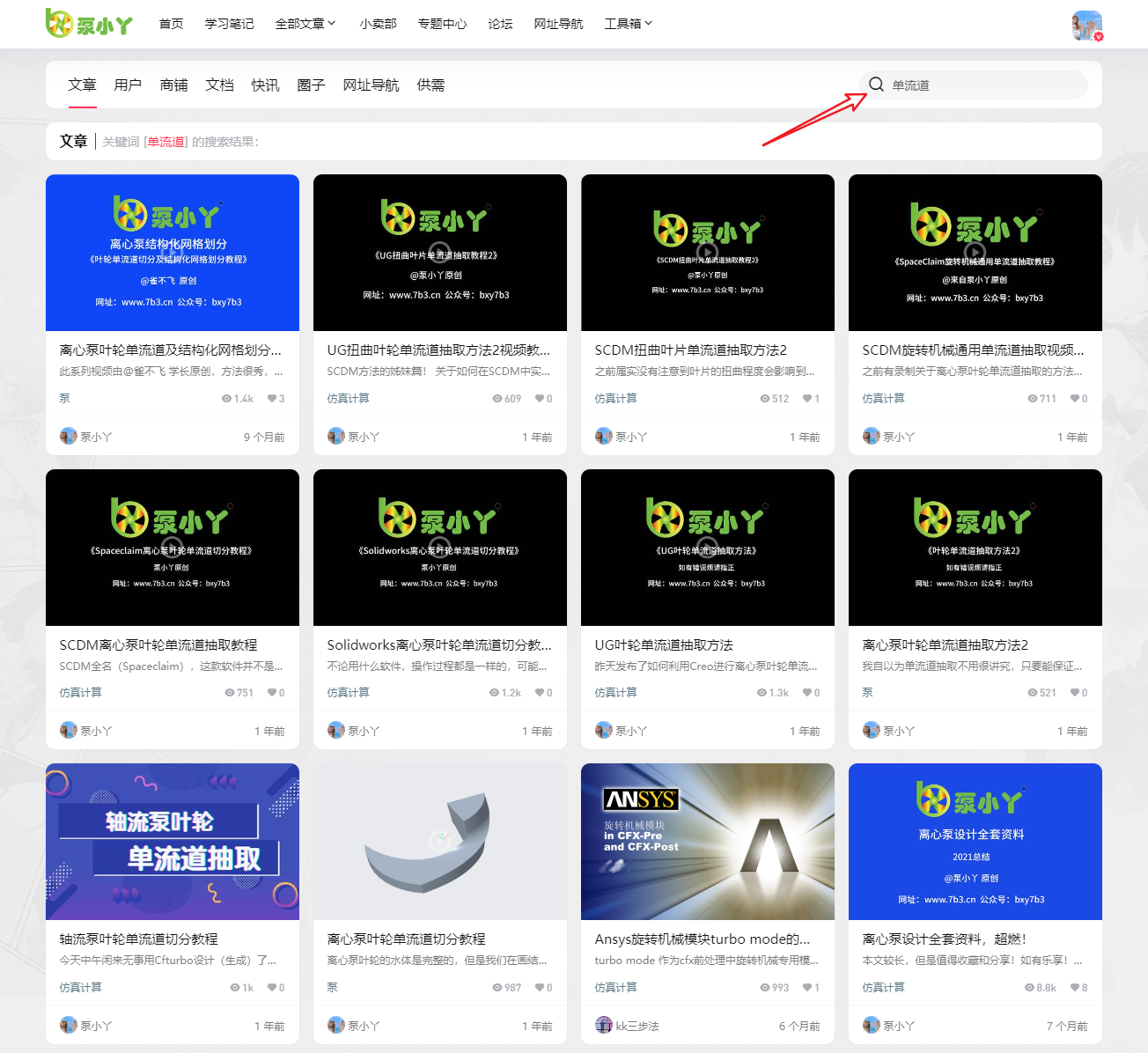Go to 首页 in the top navigation

[x=172, y=24]
